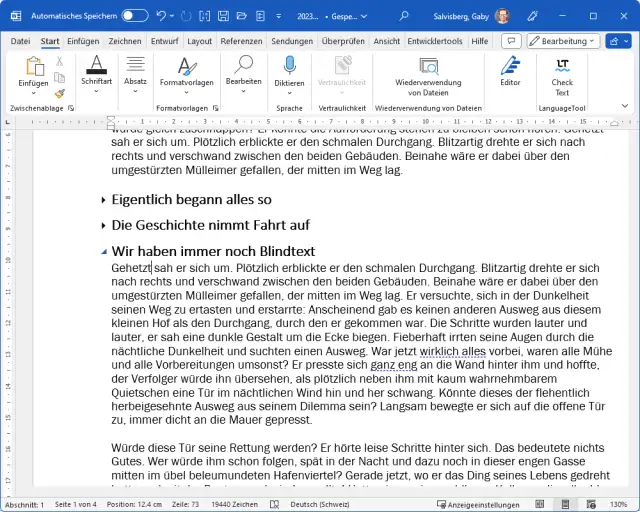Click LanguageTool Check Text icon
This screenshot has width=640, height=512.
pos(562,66)
